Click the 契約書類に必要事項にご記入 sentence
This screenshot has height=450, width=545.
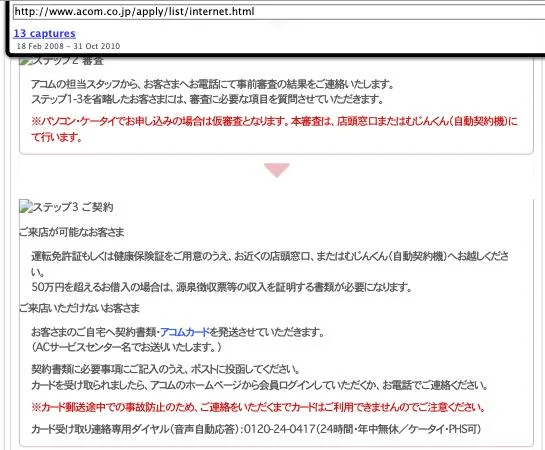[x=165, y=369]
